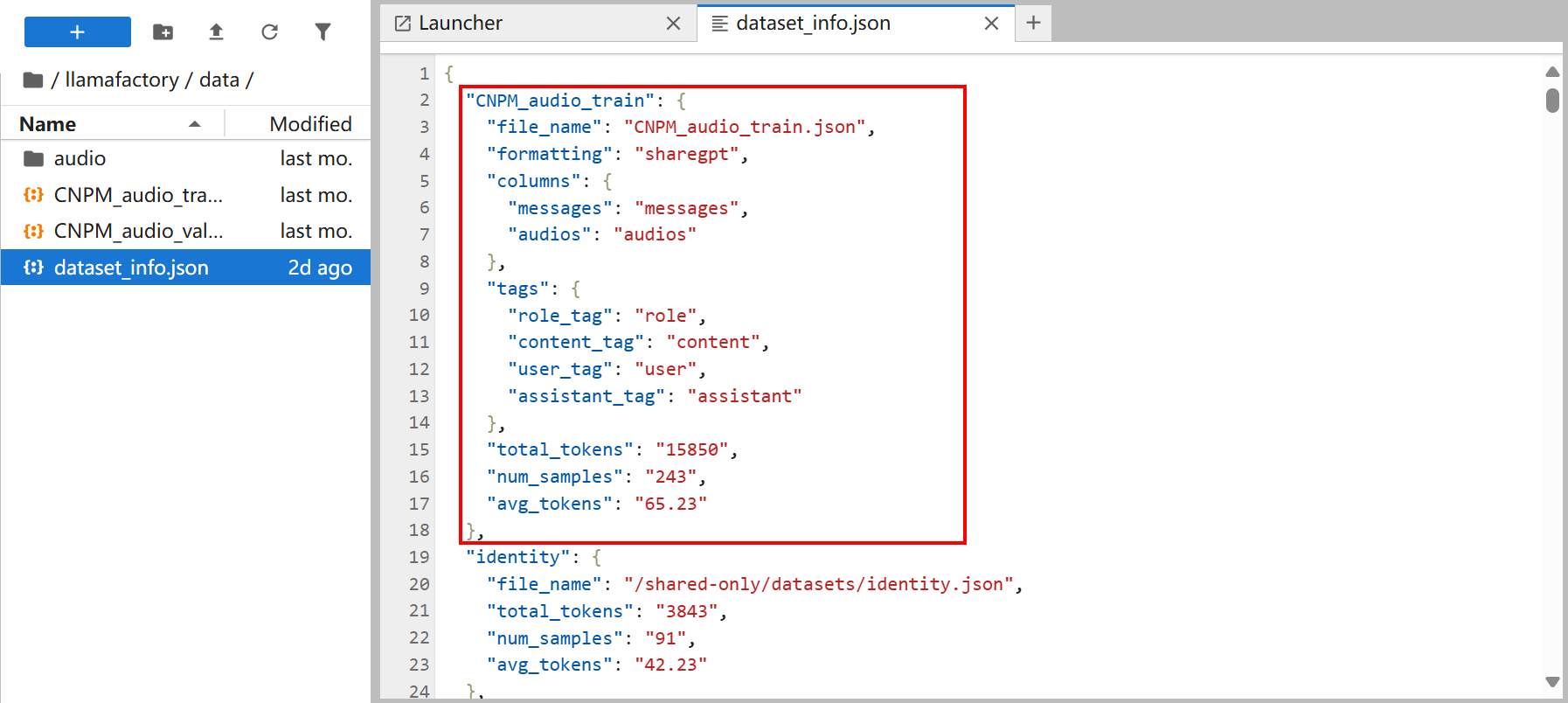
Task: Click the root folder icon in breadcrumb
Action: 33,80
